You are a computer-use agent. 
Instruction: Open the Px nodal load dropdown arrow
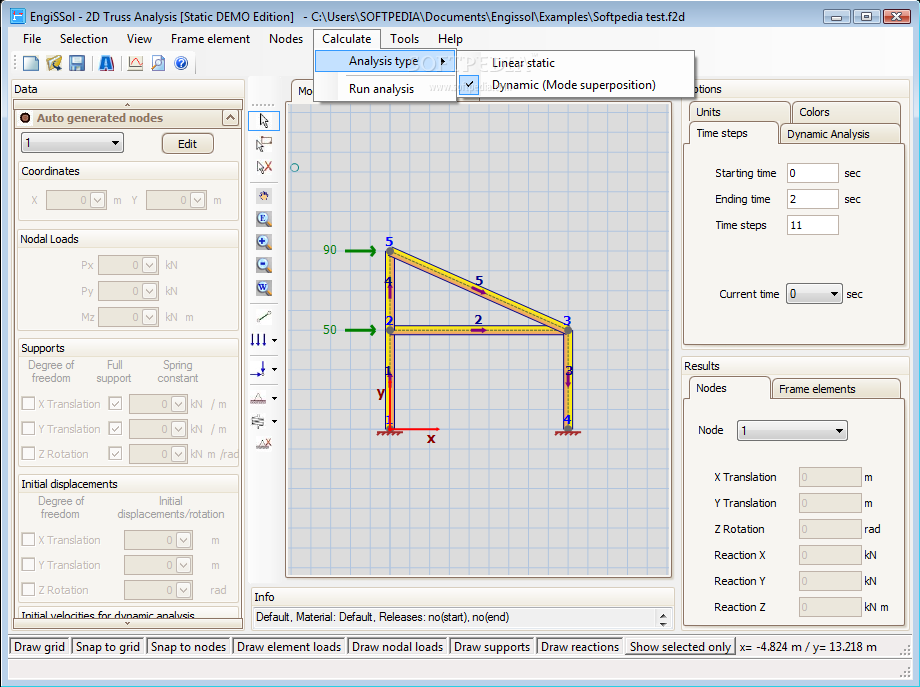[x=150, y=265]
